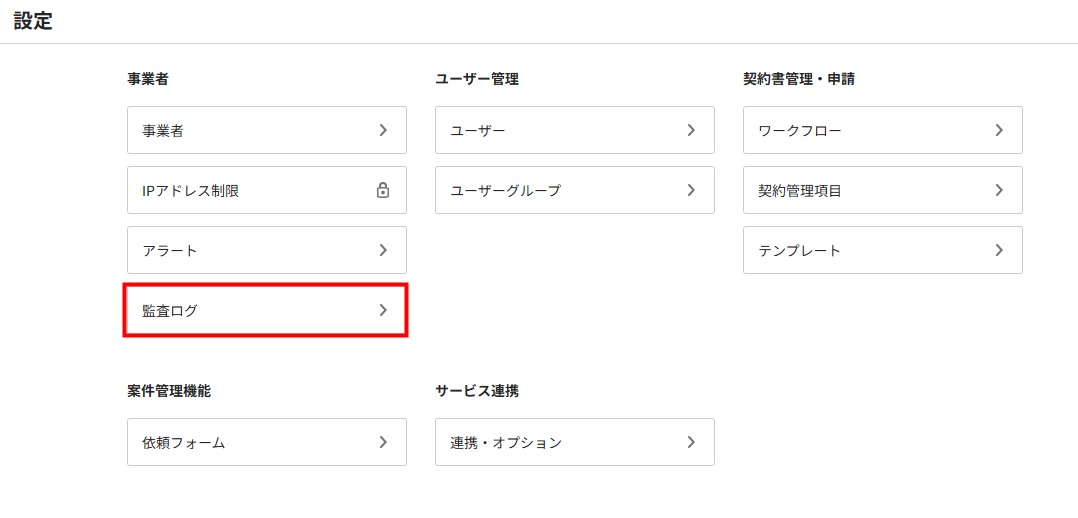
Task: Click the chevron arrow beside ユーザーグループ
Action: pos(691,190)
